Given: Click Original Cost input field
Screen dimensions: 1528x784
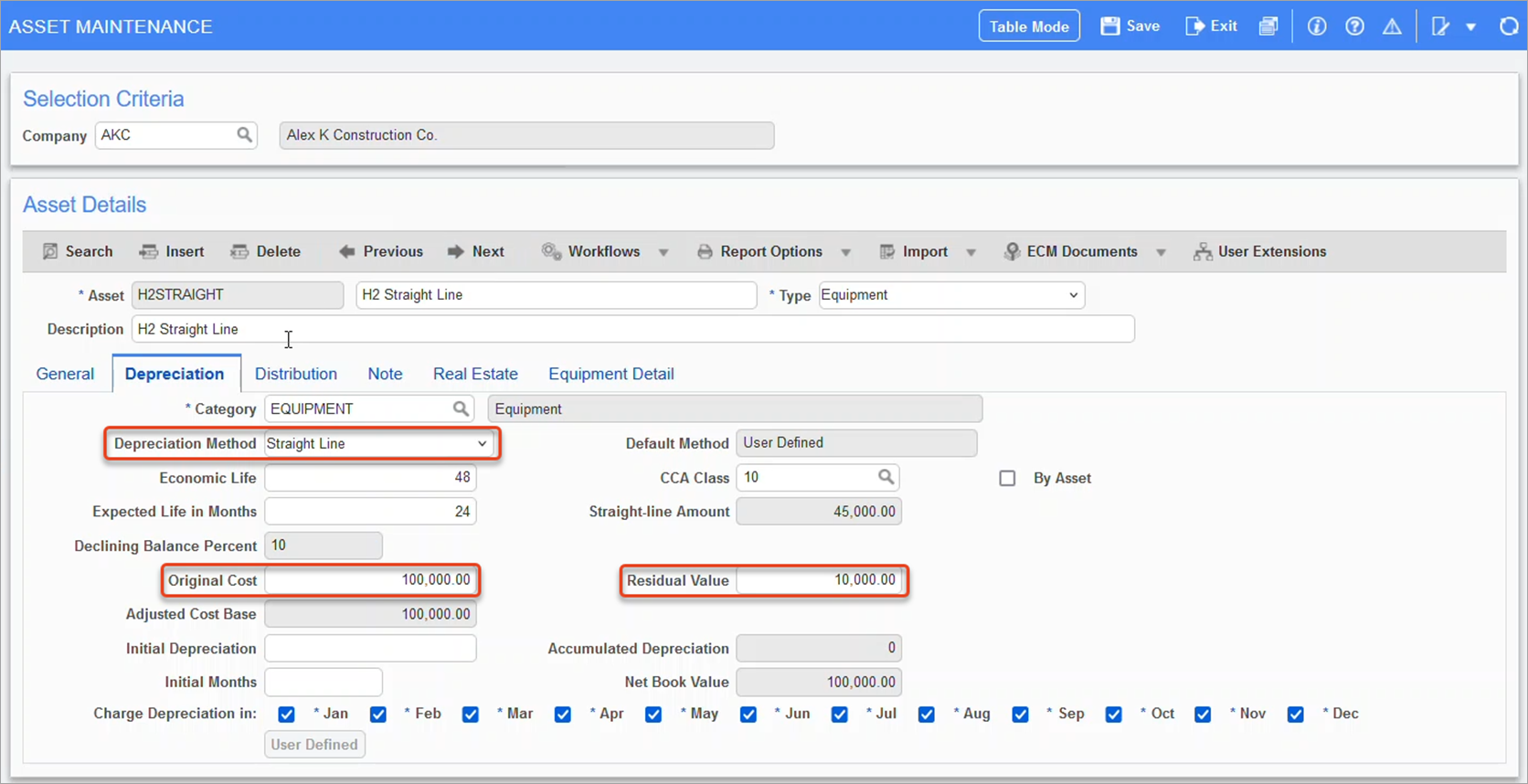Looking at the screenshot, I should 370,580.
